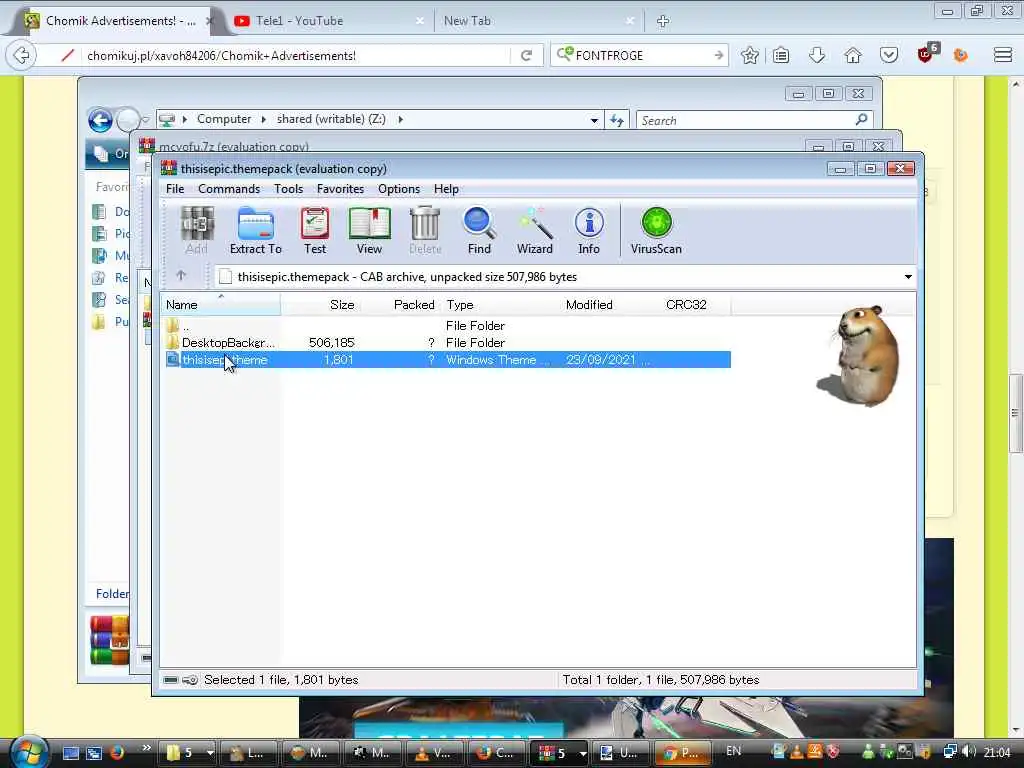This screenshot has width=1024, height=768.
Task: Sort by Name column header
Action: coord(221,304)
